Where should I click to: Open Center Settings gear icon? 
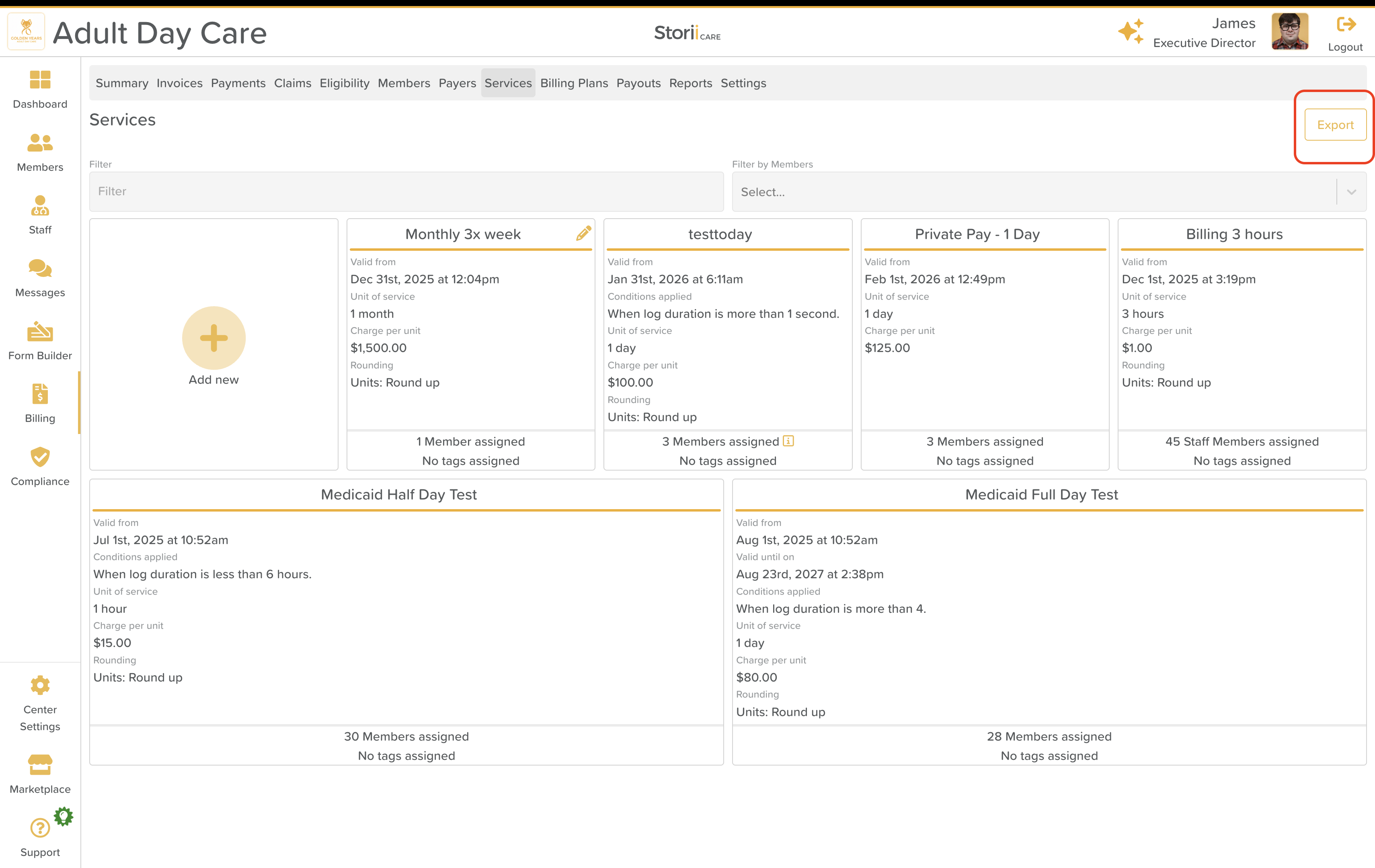(40, 685)
